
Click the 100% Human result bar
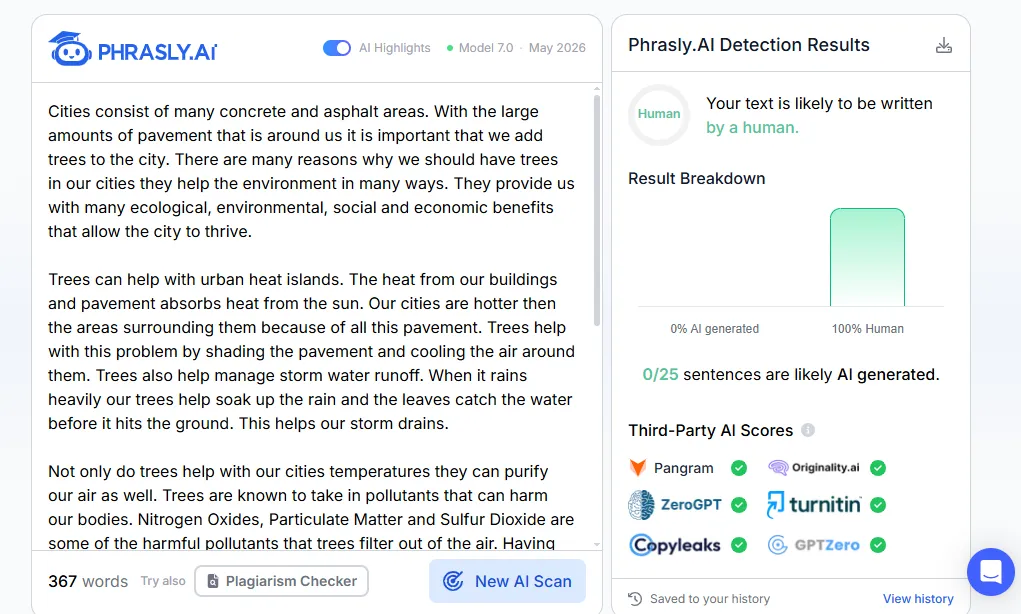pyautogui.click(x=867, y=257)
